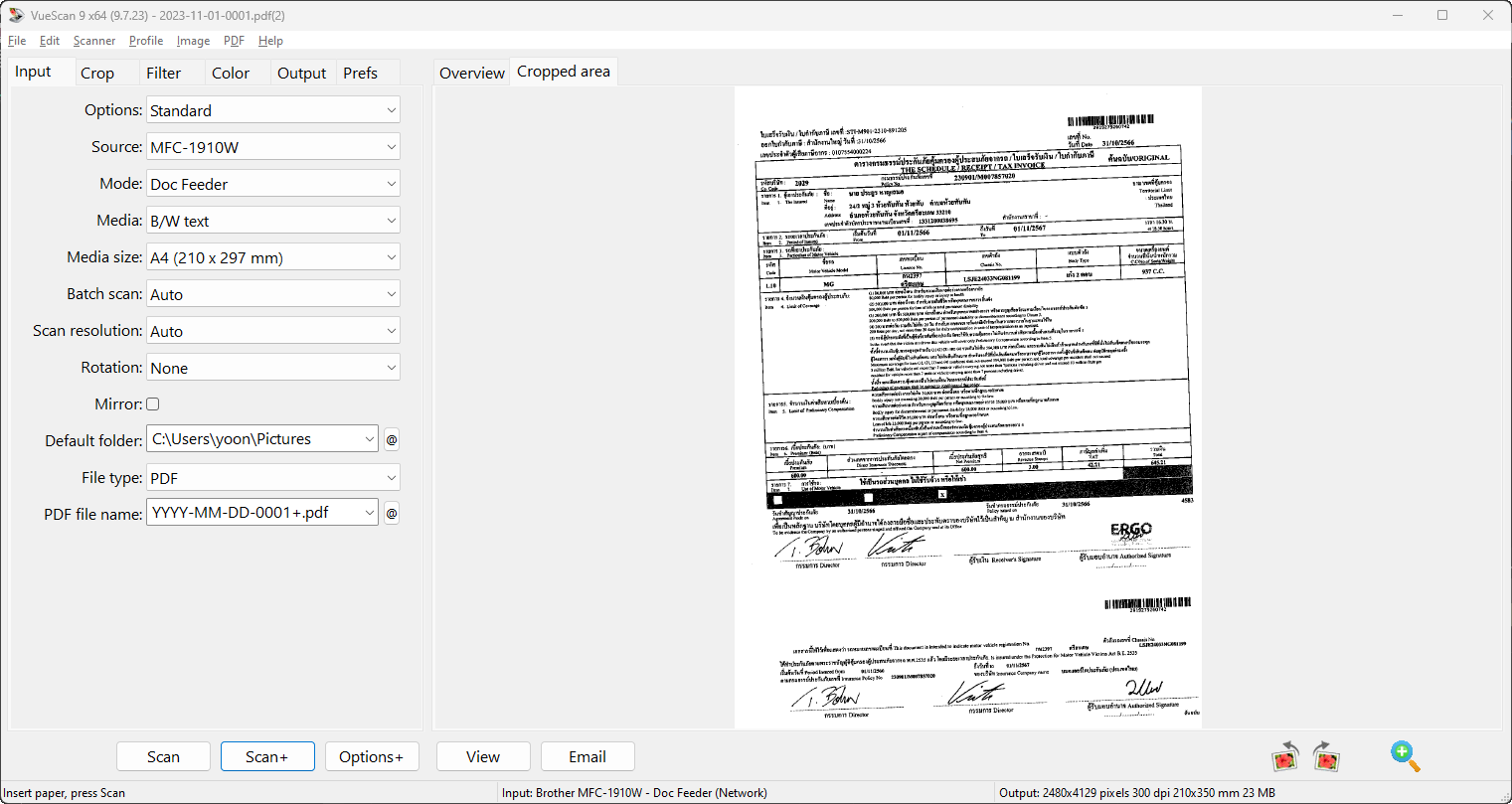
Task: Open the Media dropdown showing B/W text
Action: click(273, 221)
